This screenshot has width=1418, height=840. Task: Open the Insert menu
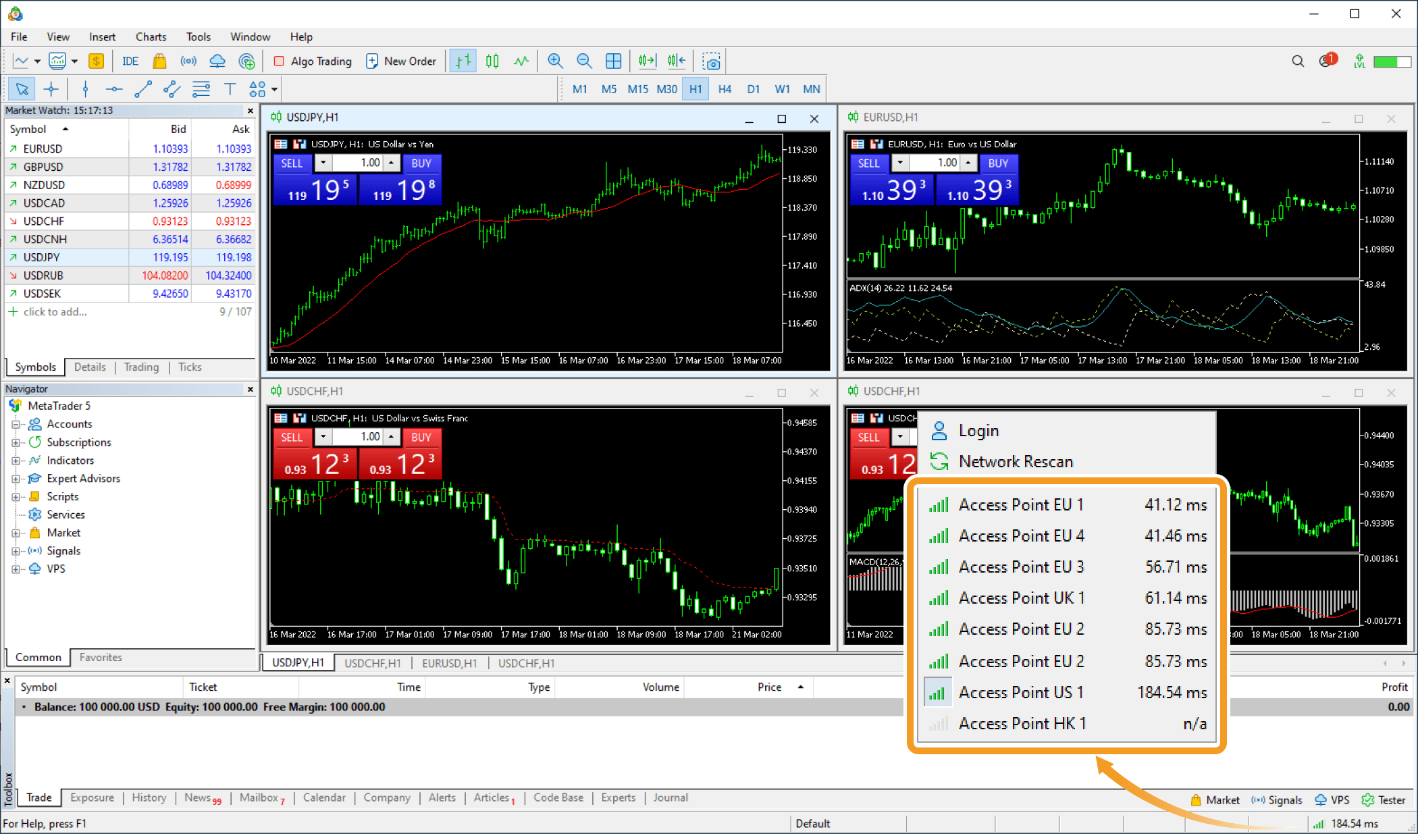pyautogui.click(x=102, y=37)
